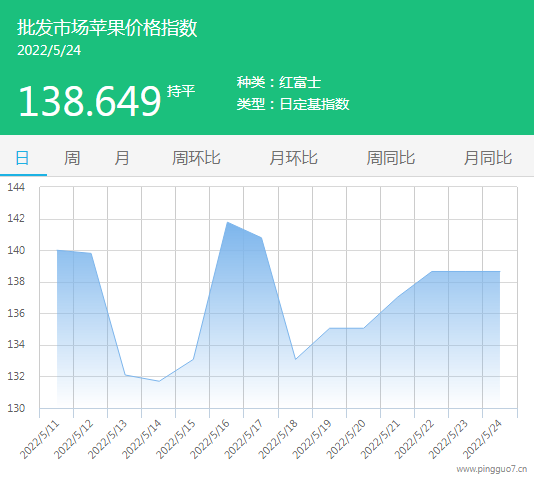Viewport: 534px width, 477px height.
Task: Click the www.pingguo7.cn watermark link
Action: coord(492,470)
